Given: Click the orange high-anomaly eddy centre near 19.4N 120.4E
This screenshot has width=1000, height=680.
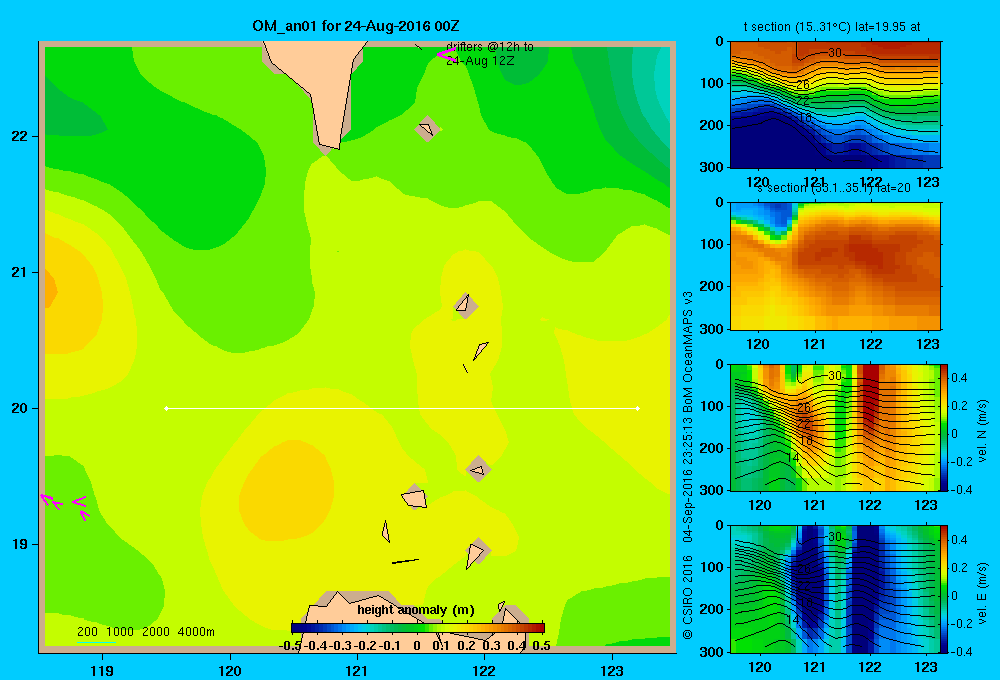Looking at the screenshot, I should click(287, 491).
